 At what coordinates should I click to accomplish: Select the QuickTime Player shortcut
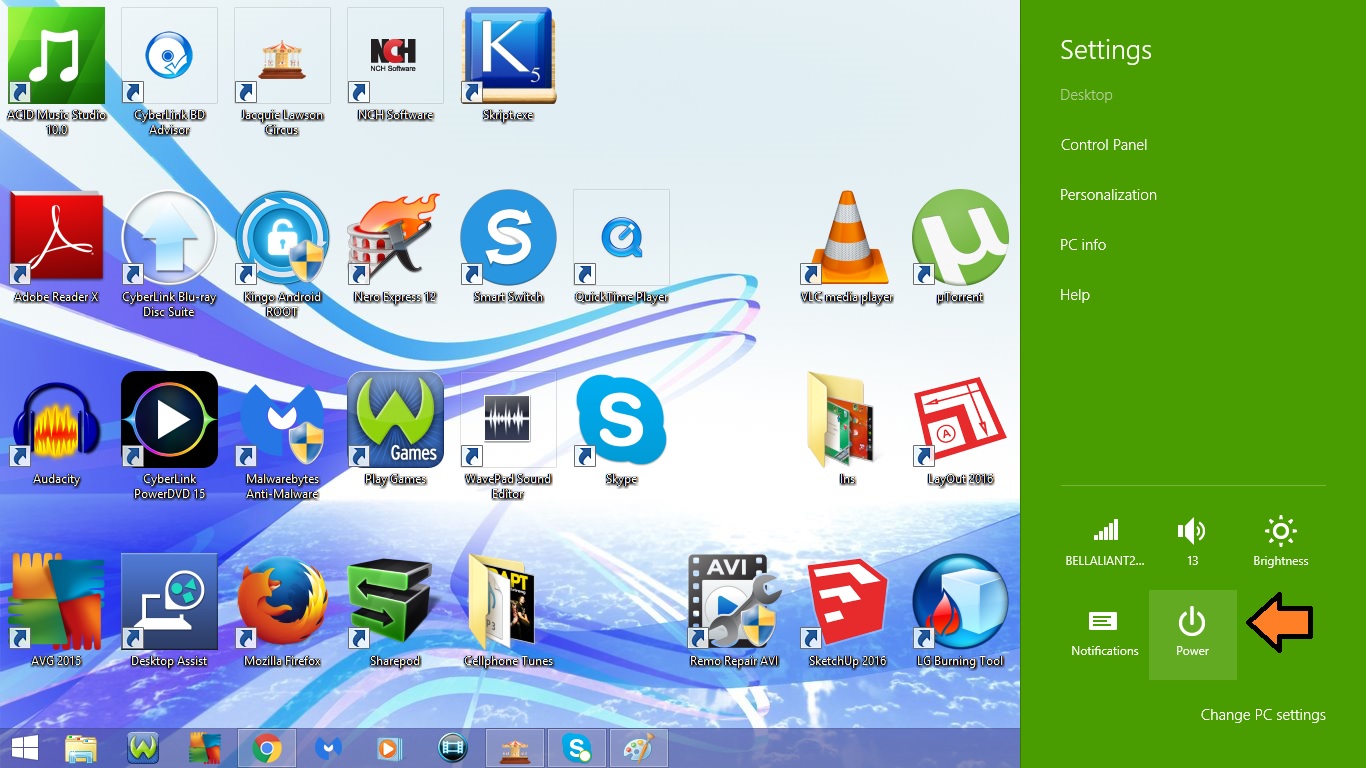click(621, 246)
